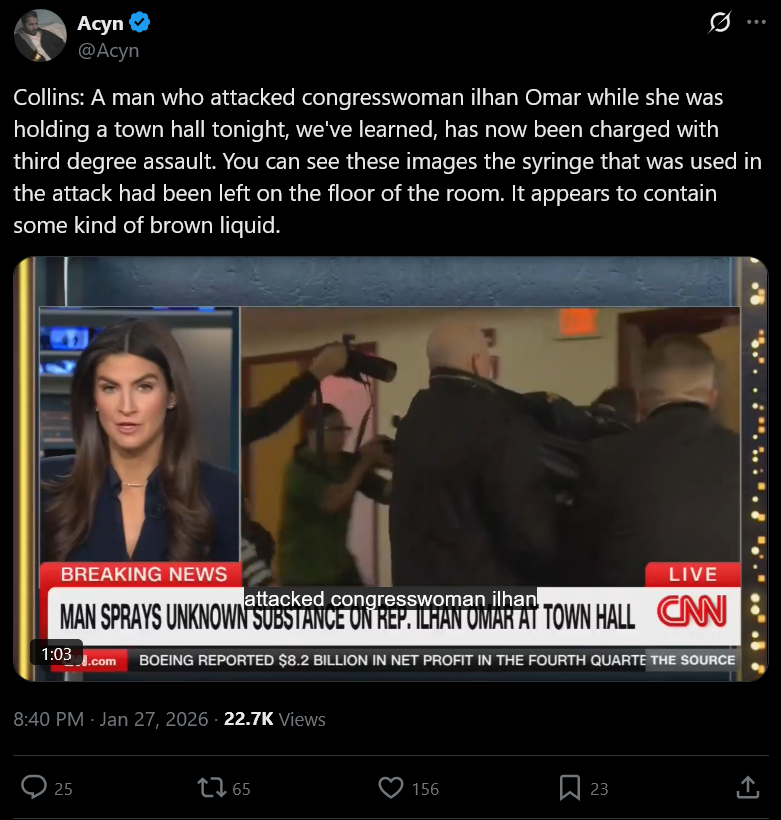Click the 25 replies count
Viewport: 781px width, 820px height.
click(x=63, y=789)
